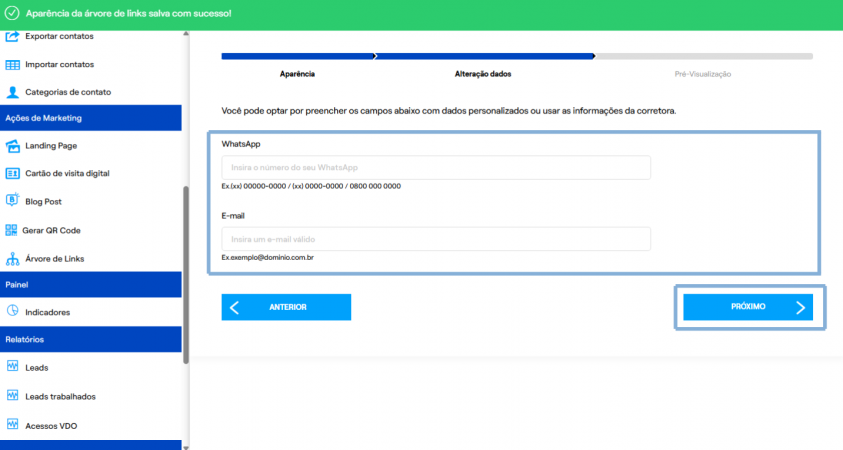
Task: Click the Acessos VDO report icon
Action: click(12, 424)
